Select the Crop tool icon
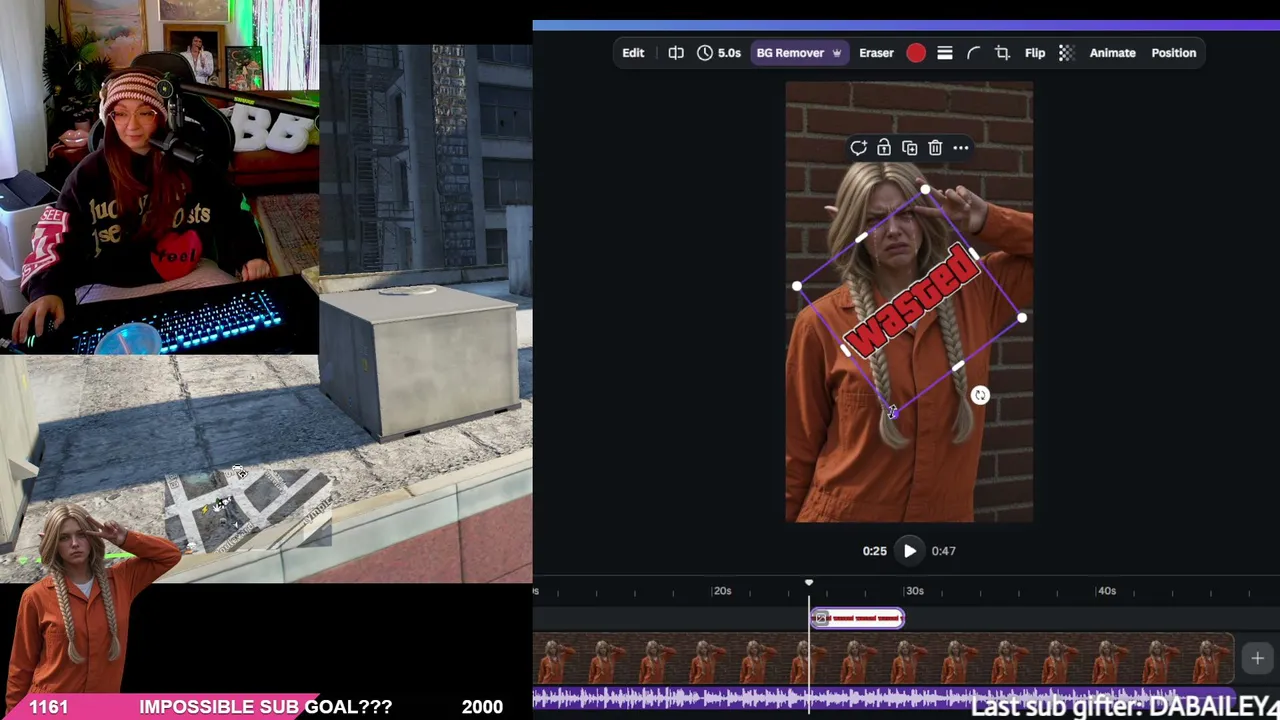This screenshot has height=720, width=1280. [1002, 53]
